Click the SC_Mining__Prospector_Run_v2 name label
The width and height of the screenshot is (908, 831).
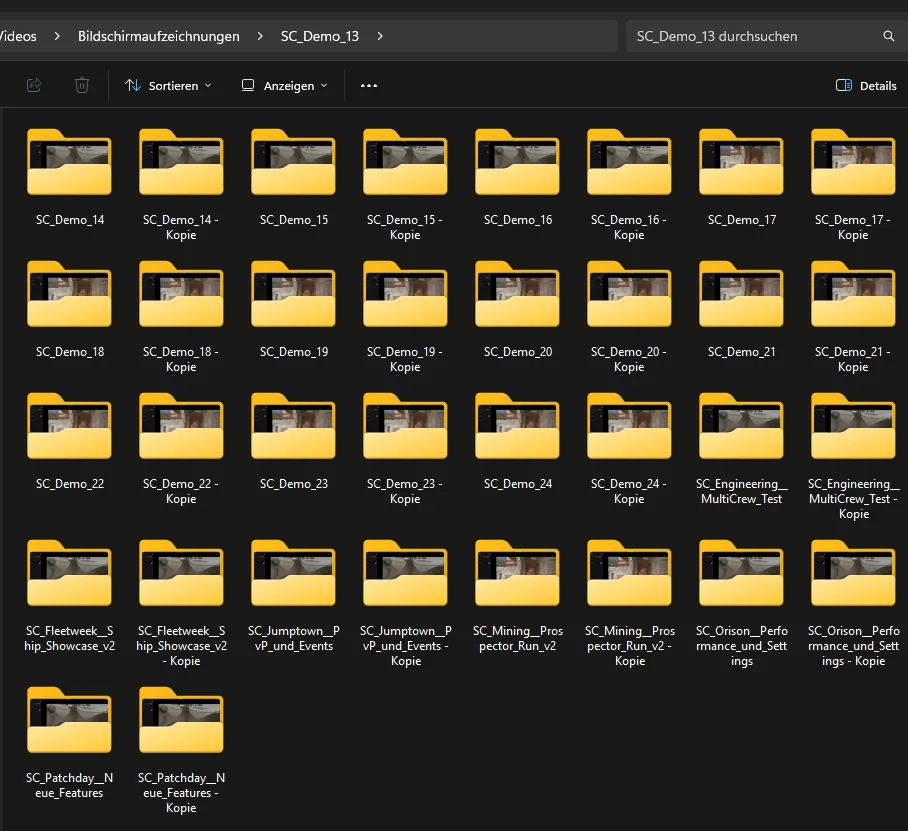(518, 638)
